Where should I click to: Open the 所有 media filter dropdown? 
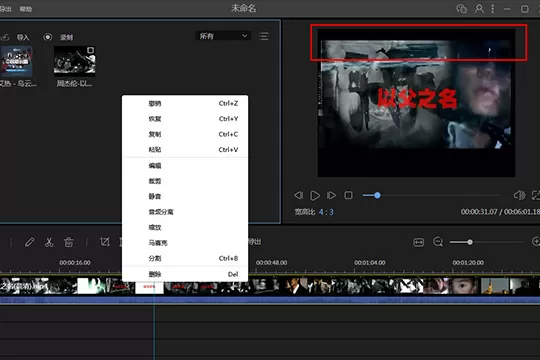click(223, 36)
